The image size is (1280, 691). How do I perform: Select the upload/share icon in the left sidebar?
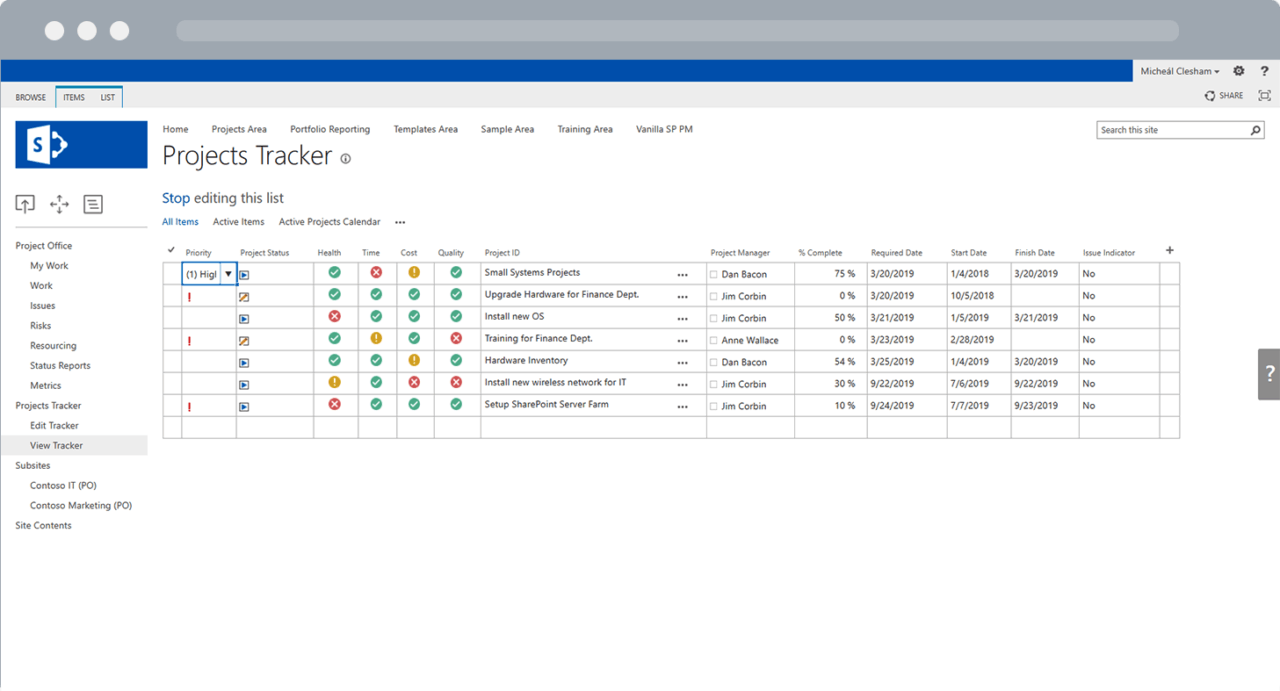point(25,203)
